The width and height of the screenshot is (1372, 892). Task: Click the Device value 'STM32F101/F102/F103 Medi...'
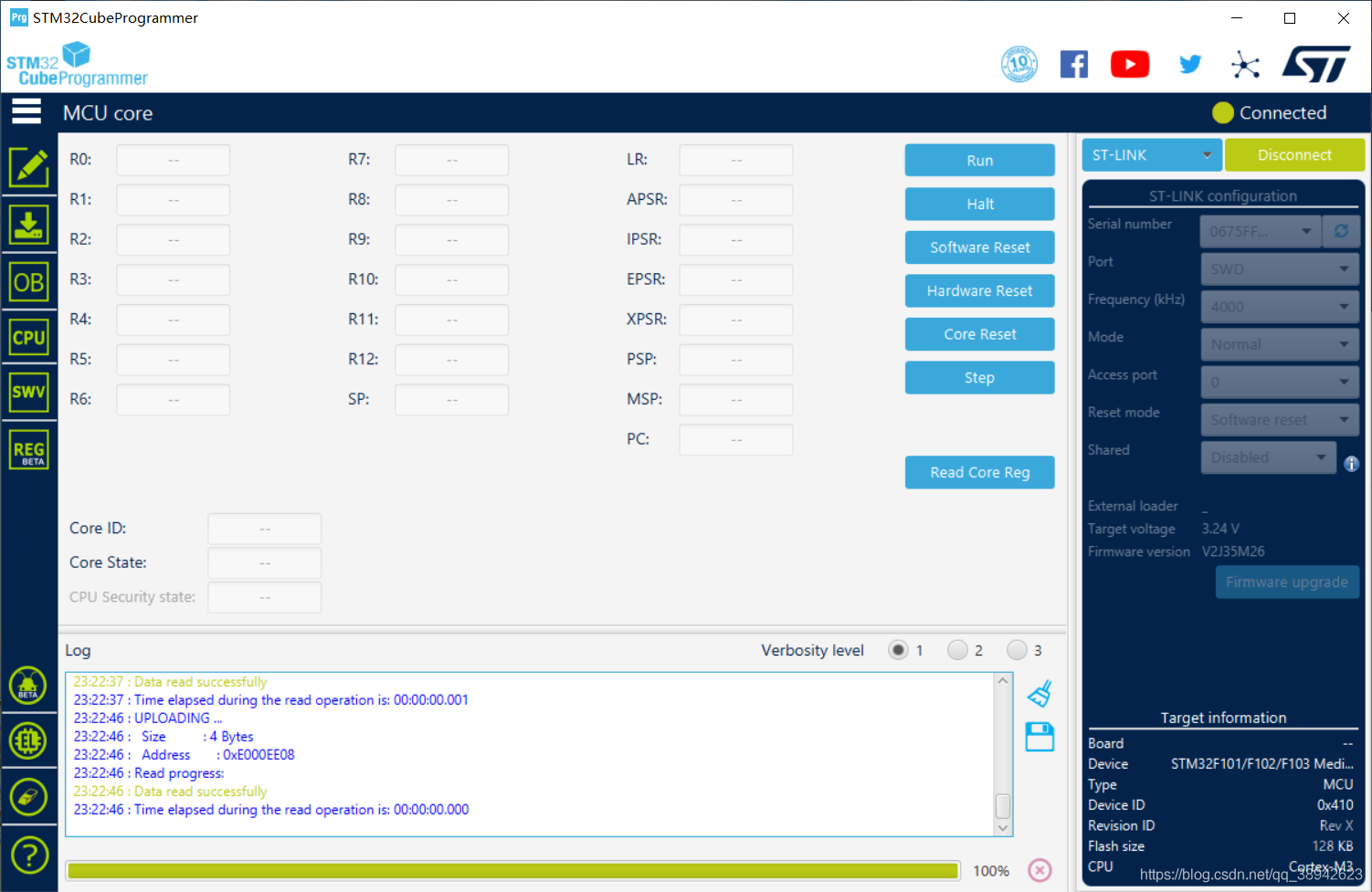coord(1262,764)
